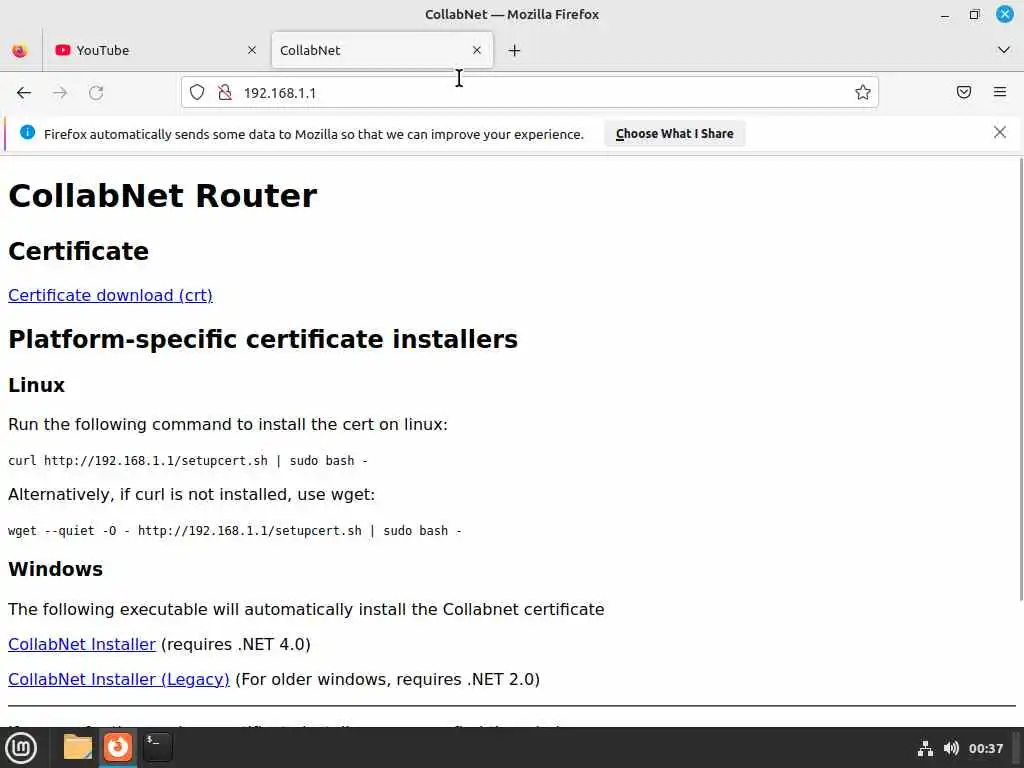This screenshot has height=768, width=1024.
Task: Bookmark this page with star icon
Action: click(x=863, y=93)
